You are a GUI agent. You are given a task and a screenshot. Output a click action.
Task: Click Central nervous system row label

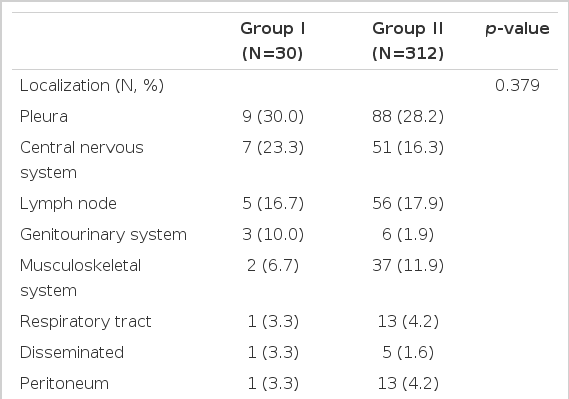click(x=82, y=160)
